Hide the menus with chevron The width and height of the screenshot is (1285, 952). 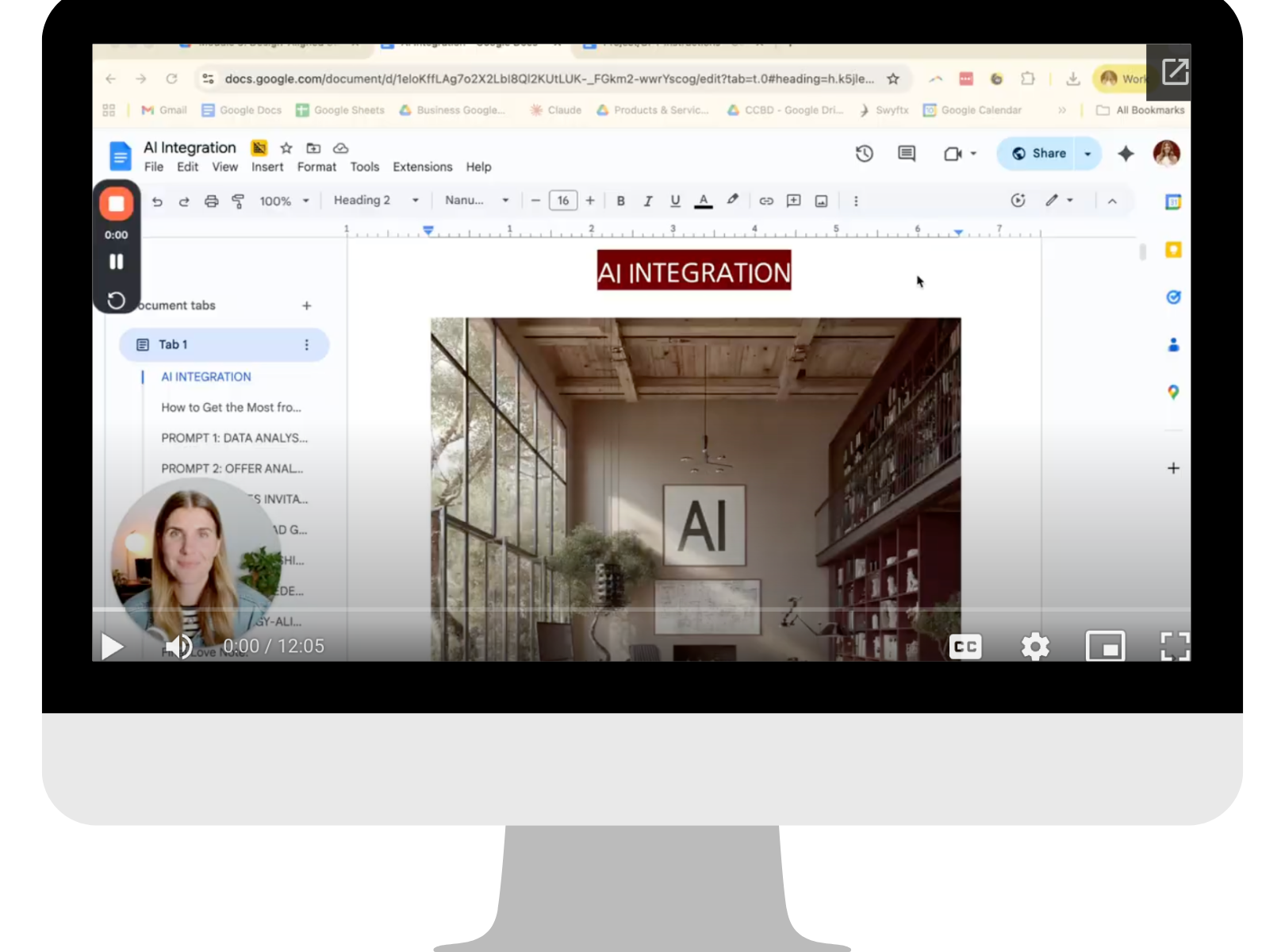coord(1112,202)
